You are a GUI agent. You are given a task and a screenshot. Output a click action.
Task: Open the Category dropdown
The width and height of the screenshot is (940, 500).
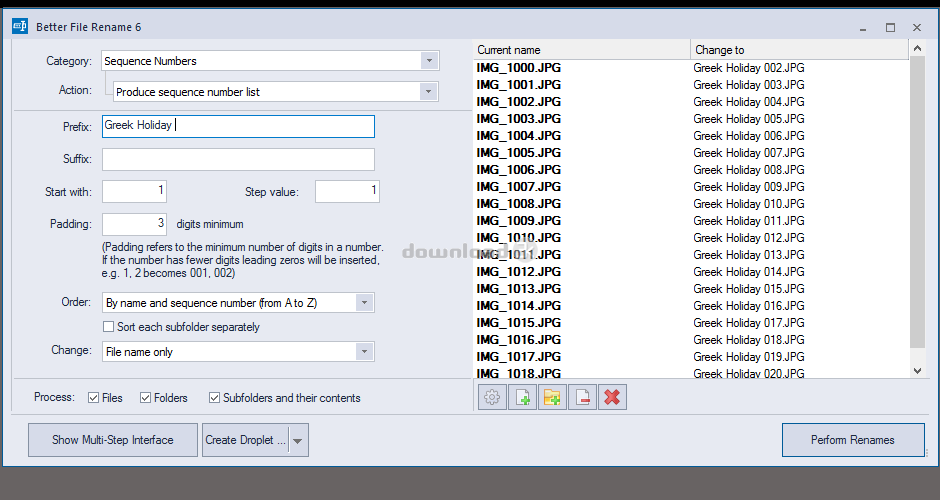pos(429,61)
